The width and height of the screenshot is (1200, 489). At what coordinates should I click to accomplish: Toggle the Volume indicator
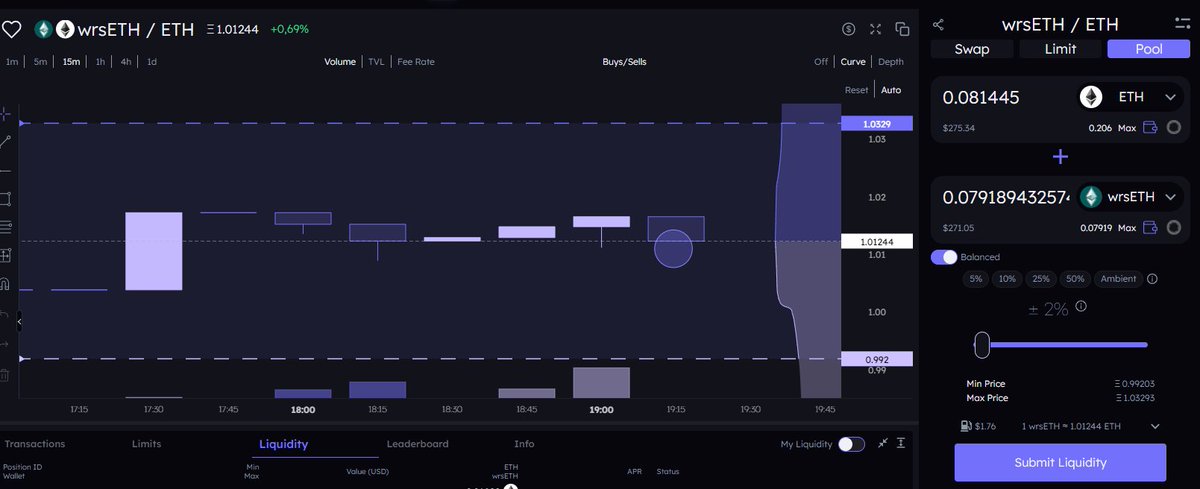point(340,62)
